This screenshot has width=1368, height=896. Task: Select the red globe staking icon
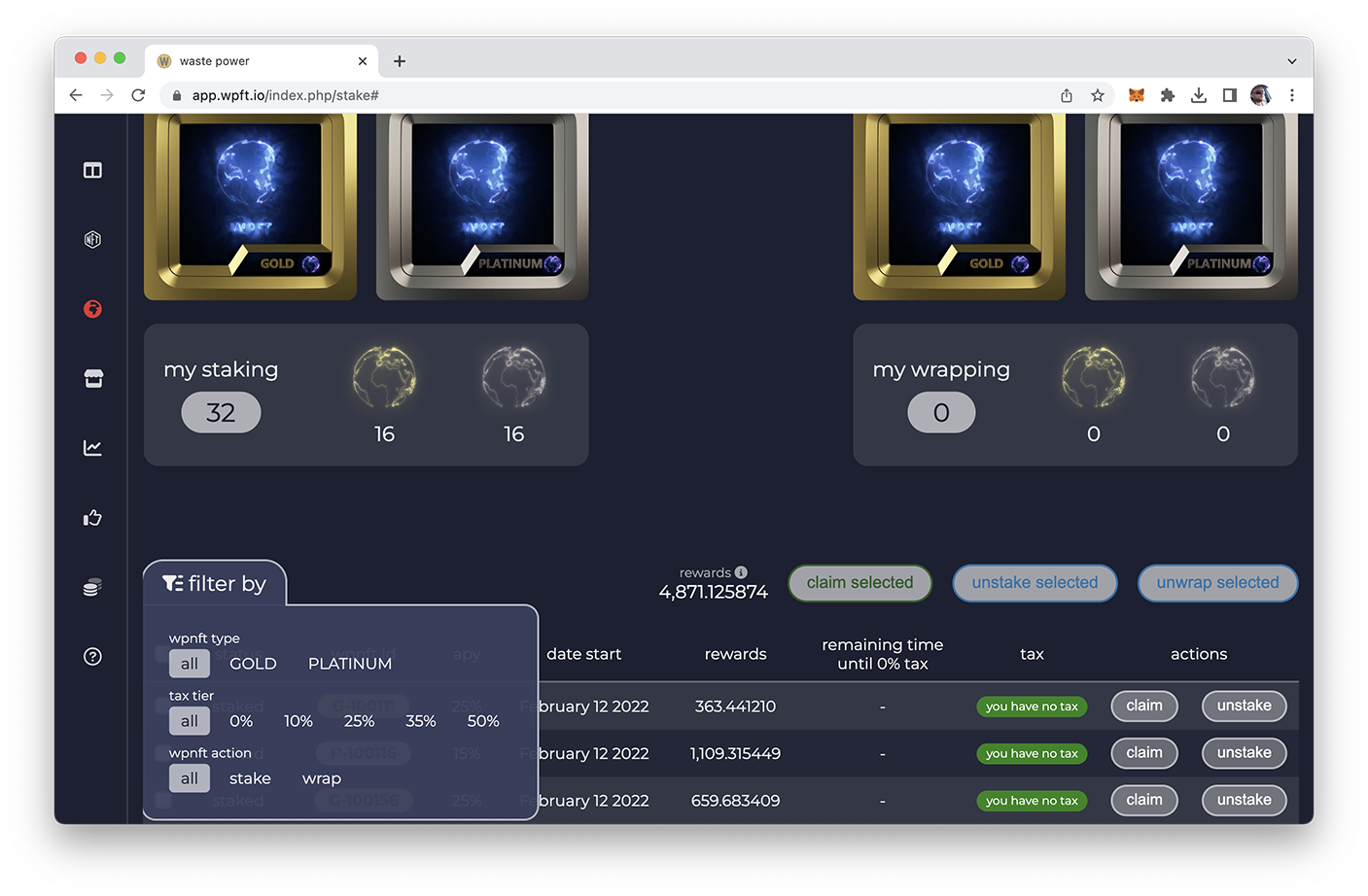click(92, 309)
